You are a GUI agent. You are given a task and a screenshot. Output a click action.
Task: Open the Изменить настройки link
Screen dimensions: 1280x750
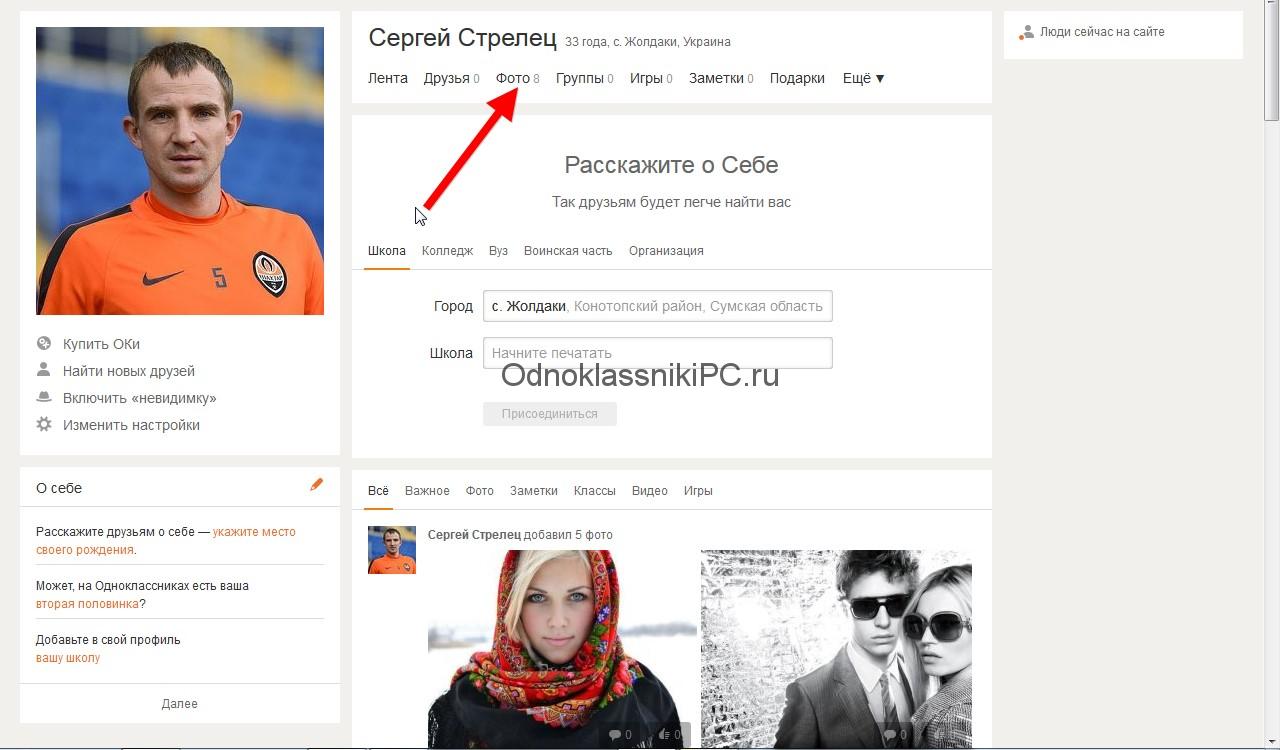(x=131, y=425)
